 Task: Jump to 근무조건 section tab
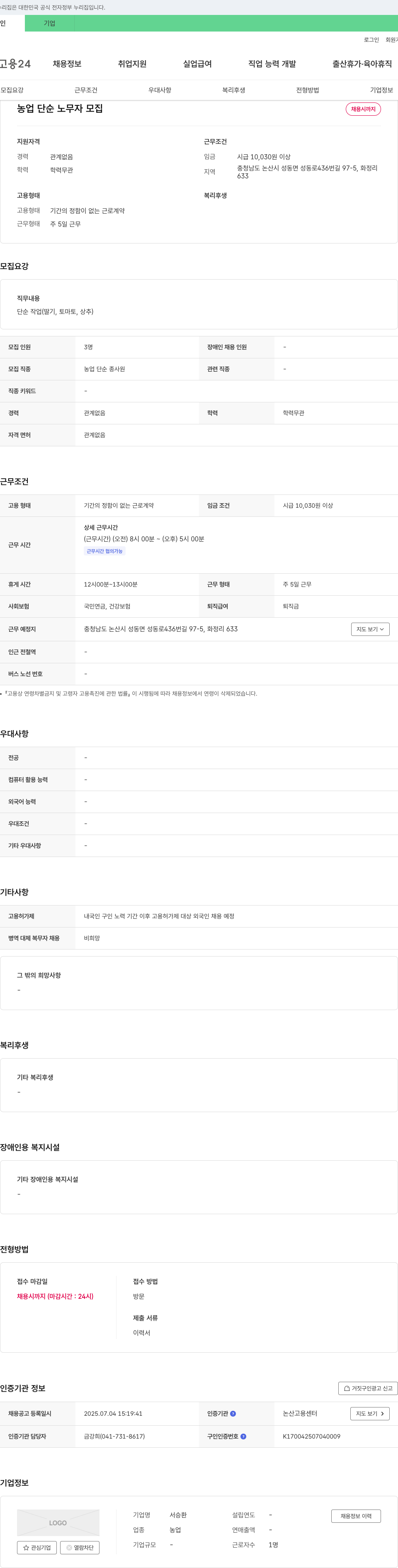click(86, 90)
